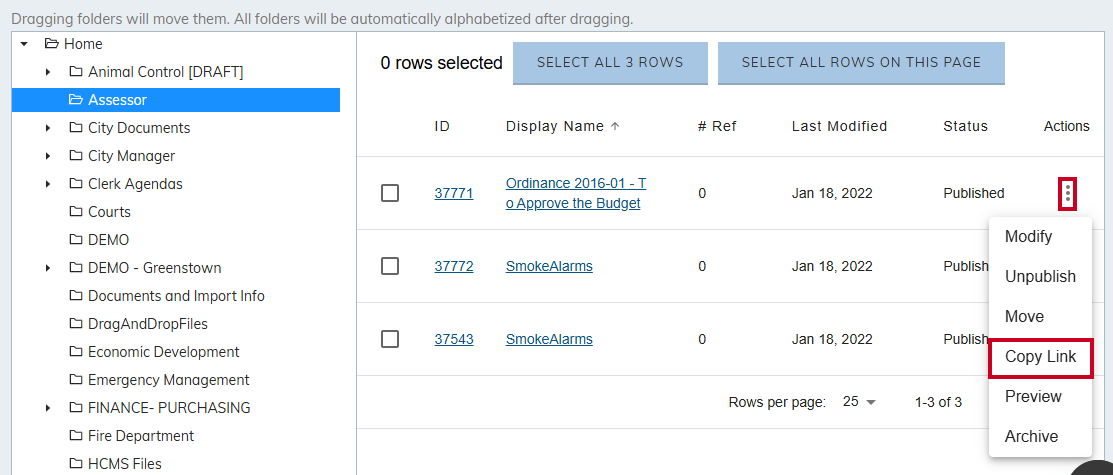
Task: Select the Courts folder label
Action: 109,212
